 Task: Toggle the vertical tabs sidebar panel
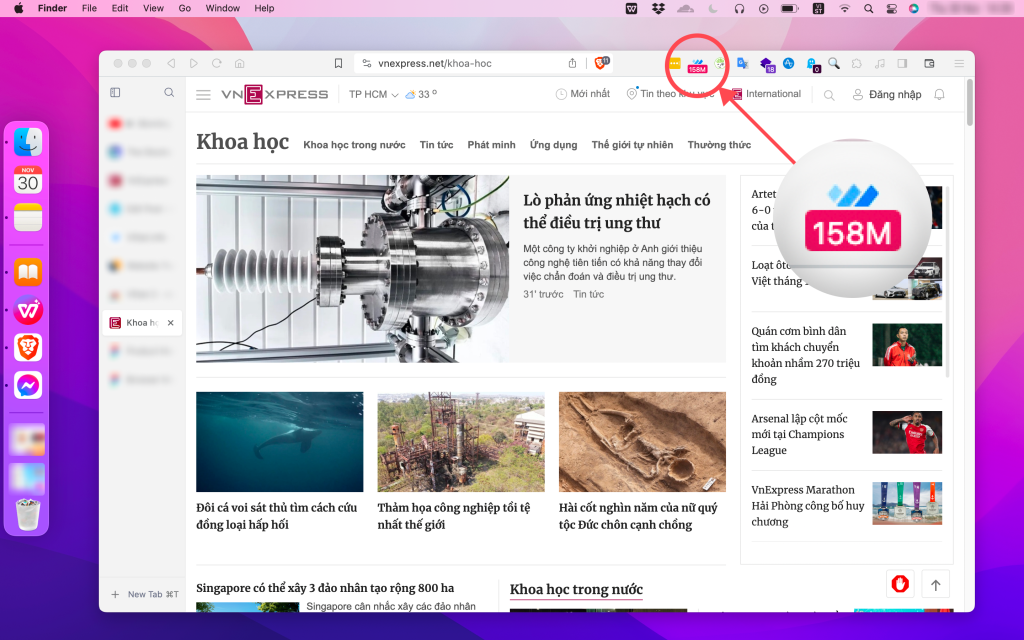click(115, 93)
